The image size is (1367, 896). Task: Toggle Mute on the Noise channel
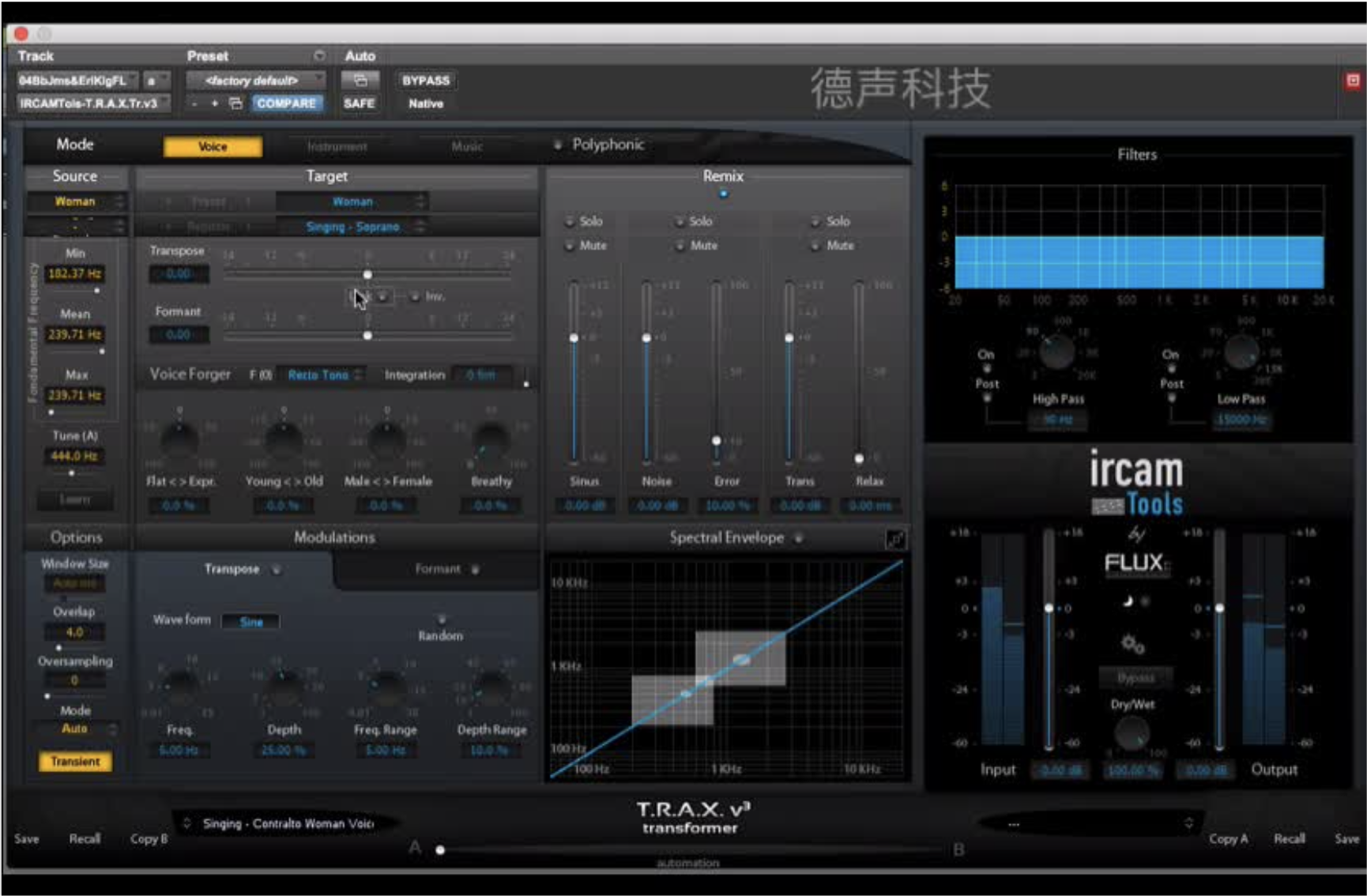680,246
